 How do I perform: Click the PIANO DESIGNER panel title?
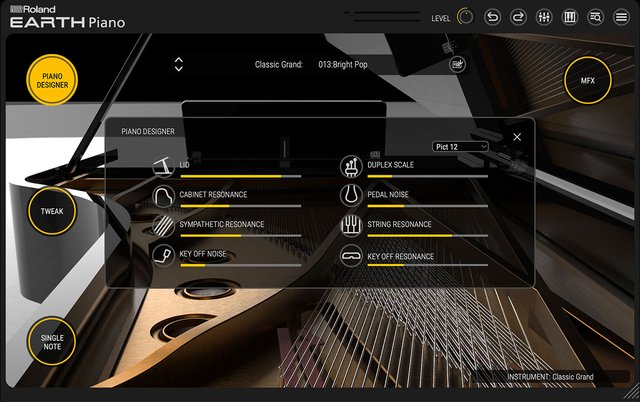pyautogui.click(x=148, y=131)
